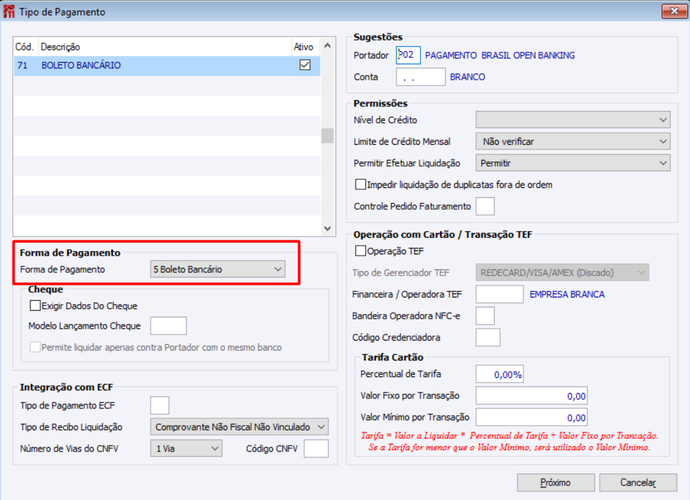Click the Conta input field
Viewport: 690px width, 500px height.
click(421, 77)
